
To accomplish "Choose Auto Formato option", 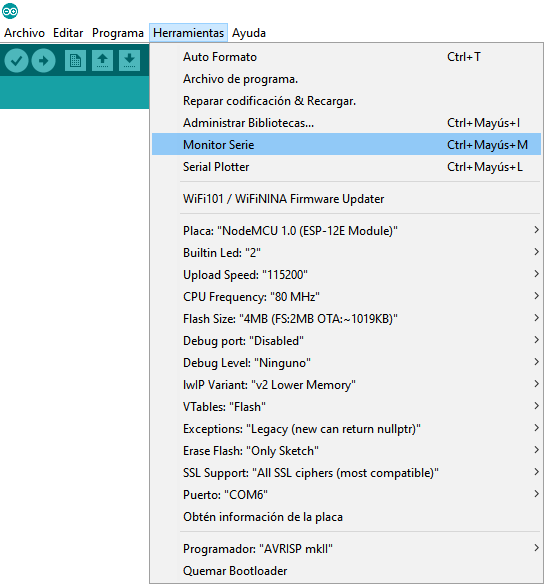I will 346,57.
